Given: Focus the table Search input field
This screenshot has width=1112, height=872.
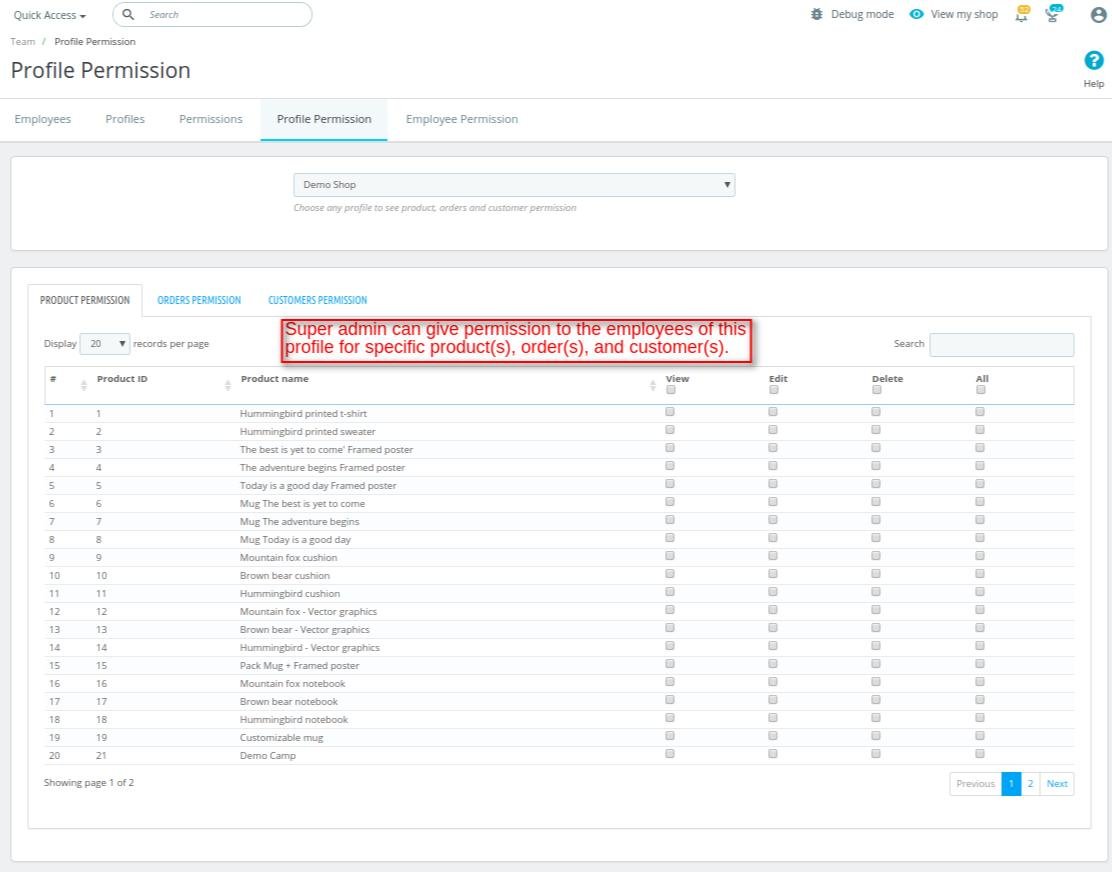Looking at the screenshot, I should (x=1001, y=345).
